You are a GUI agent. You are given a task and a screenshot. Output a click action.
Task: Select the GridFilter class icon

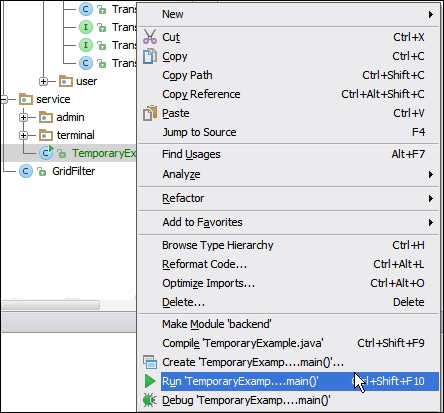tap(26, 171)
